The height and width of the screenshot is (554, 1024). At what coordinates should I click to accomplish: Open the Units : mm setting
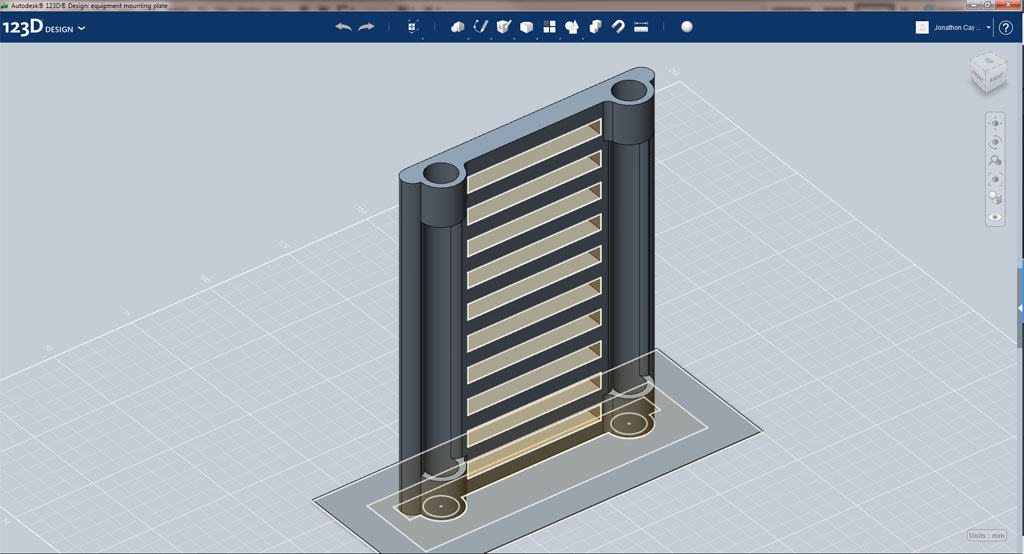pyautogui.click(x=986, y=535)
